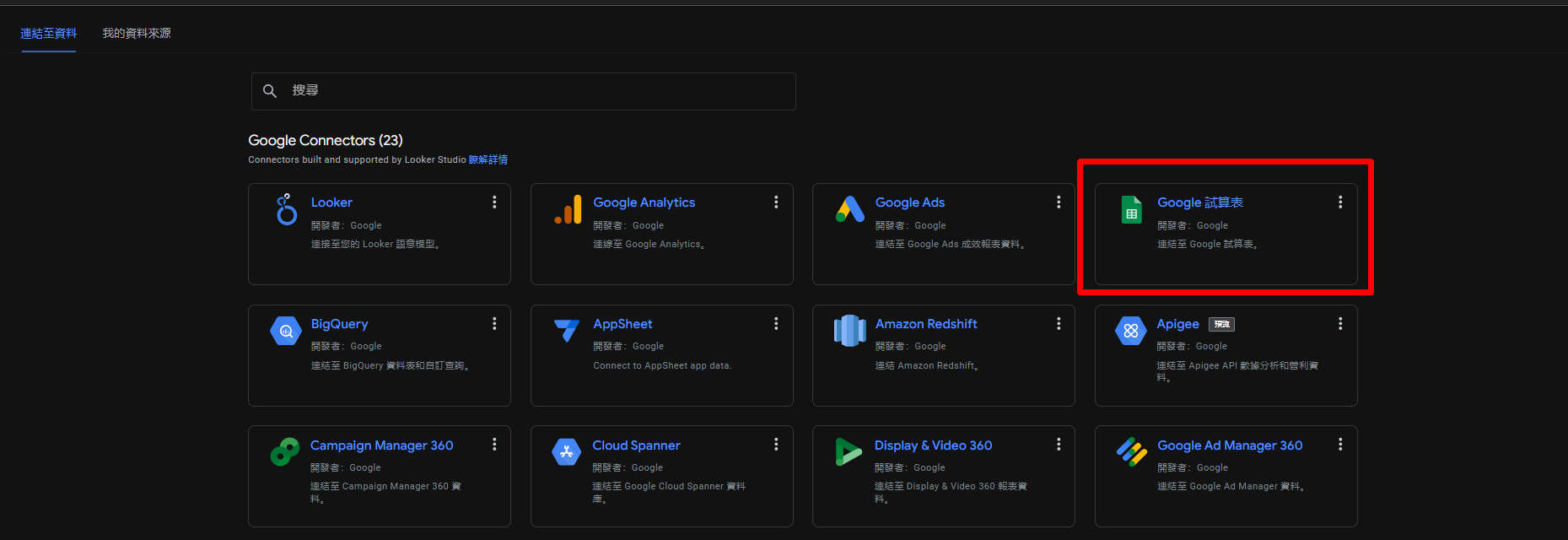
Task: Select the Campaign Manager 360 title
Action: (382, 445)
